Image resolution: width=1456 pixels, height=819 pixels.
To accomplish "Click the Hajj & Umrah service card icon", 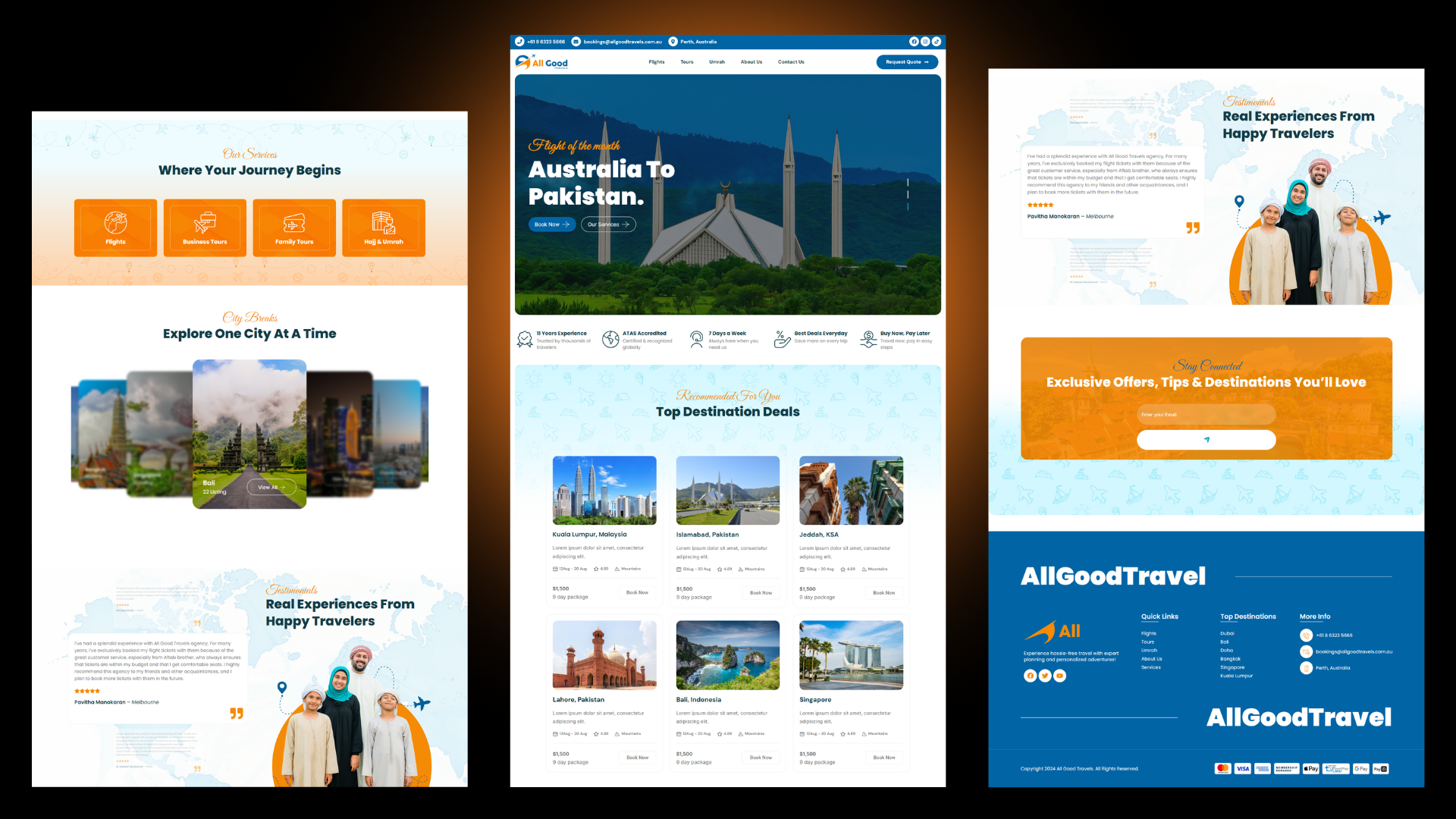I will click(384, 222).
